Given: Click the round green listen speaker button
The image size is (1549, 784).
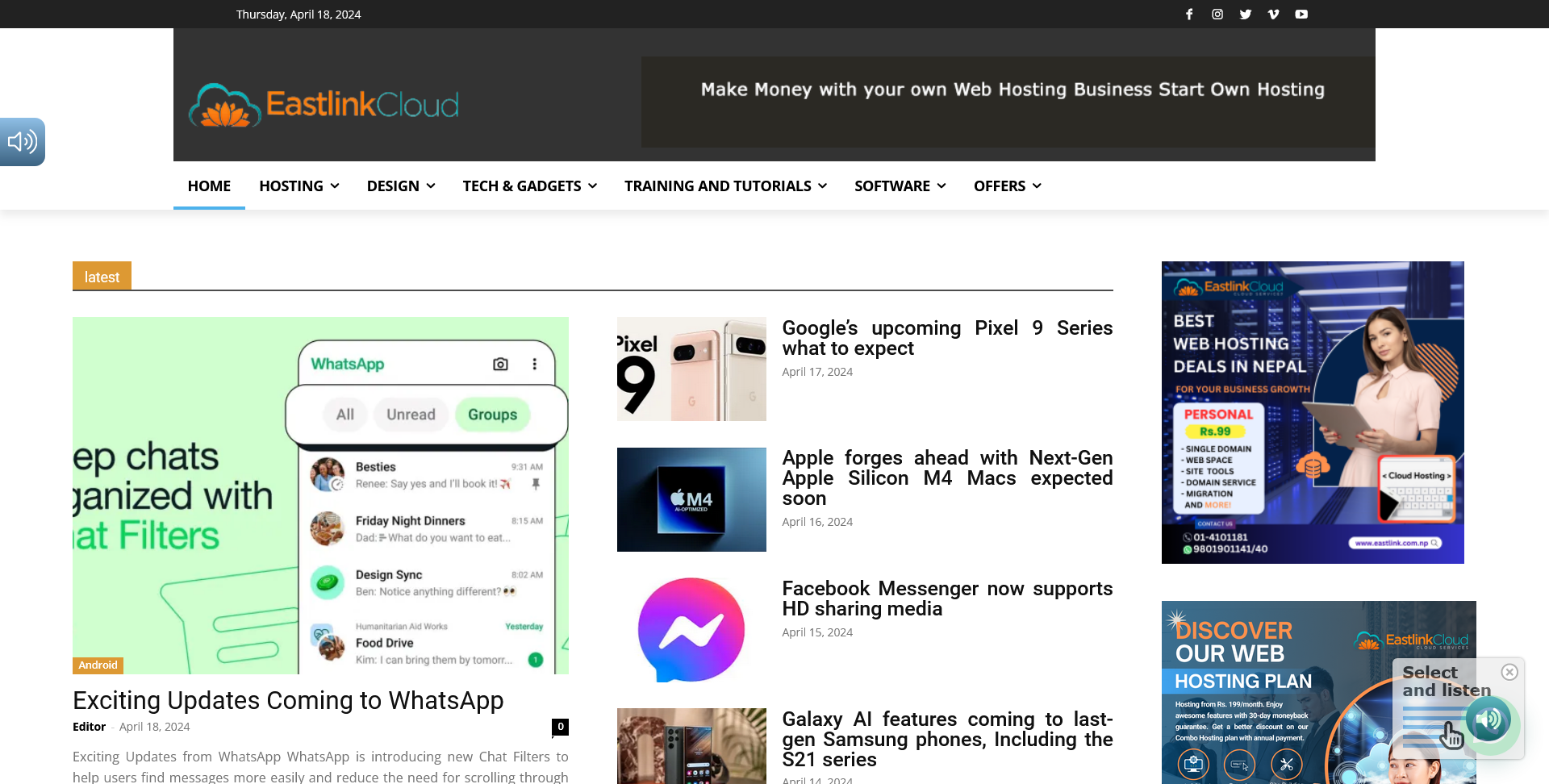Looking at the screenshot, I should (1488, 719).
